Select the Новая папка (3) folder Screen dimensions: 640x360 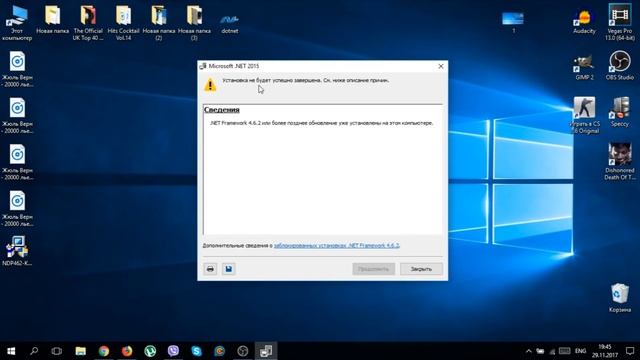coord(194,23)
